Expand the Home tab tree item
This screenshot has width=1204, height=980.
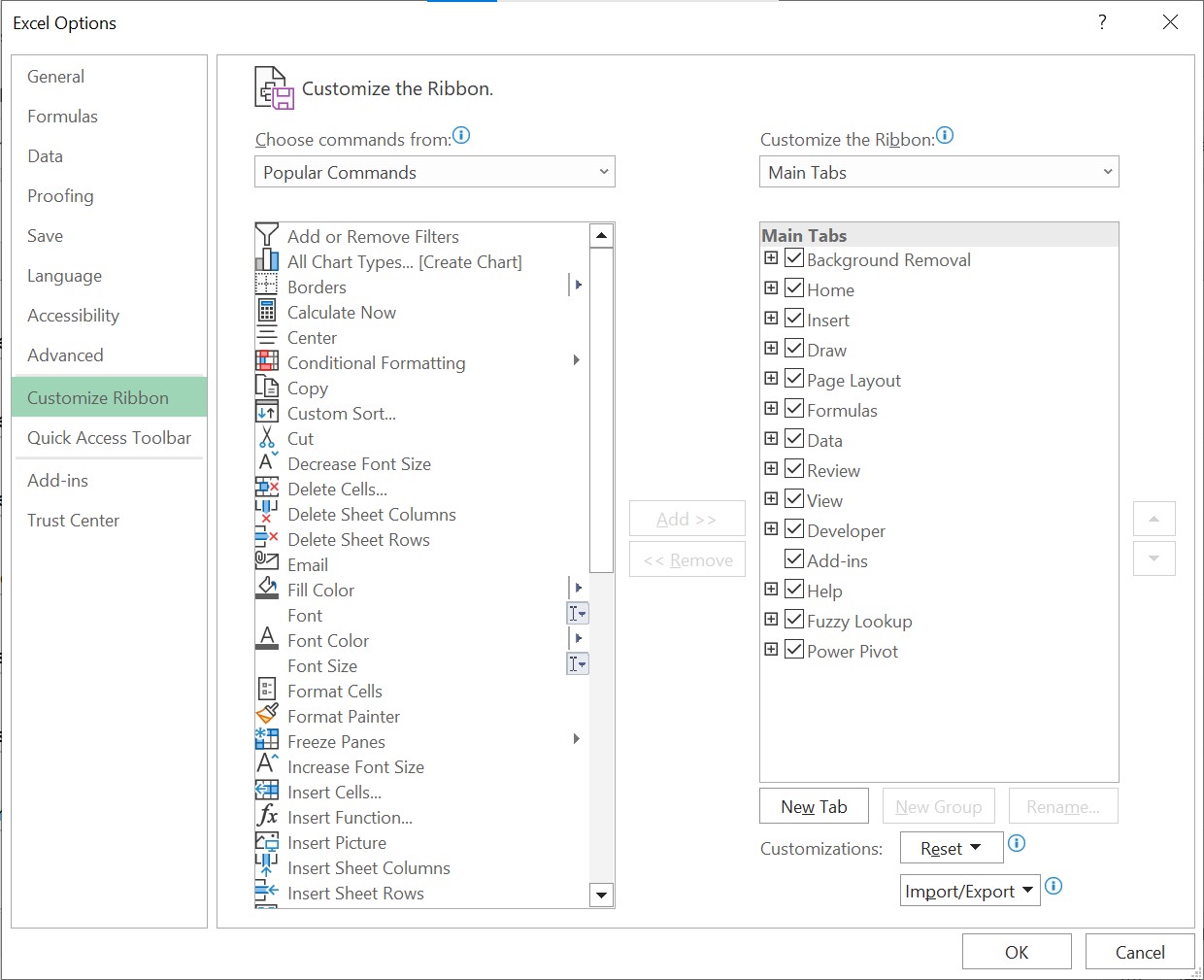[771, 287]
